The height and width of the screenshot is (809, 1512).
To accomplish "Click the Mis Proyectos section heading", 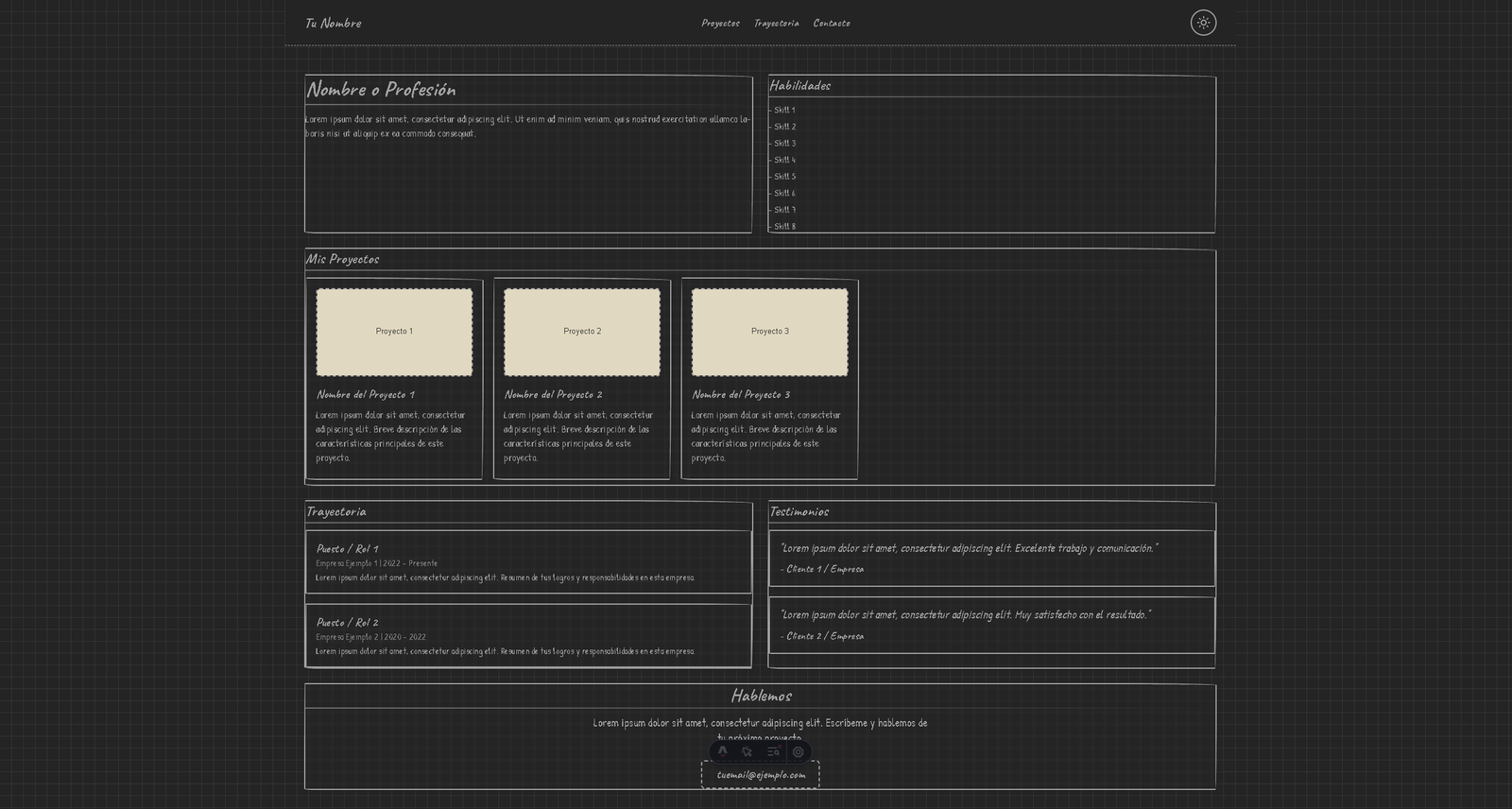I will [342, 259].
